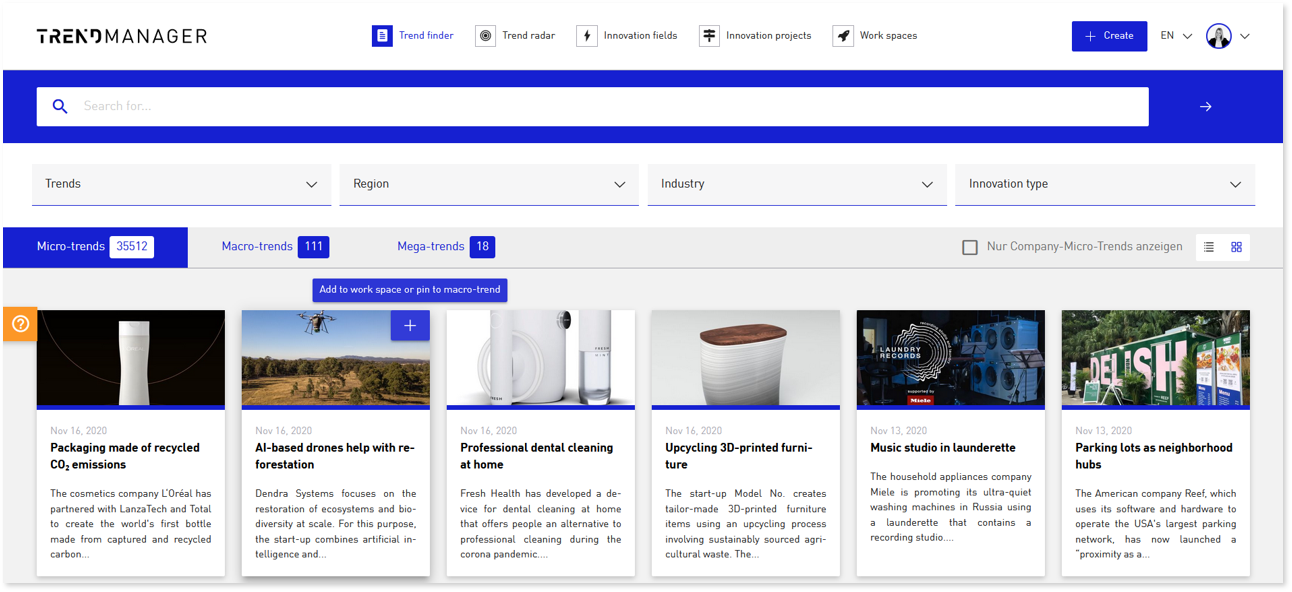Switch to the Macro-trends tab
This screenshot has width=1292, height=592.
tap(275, 247)
